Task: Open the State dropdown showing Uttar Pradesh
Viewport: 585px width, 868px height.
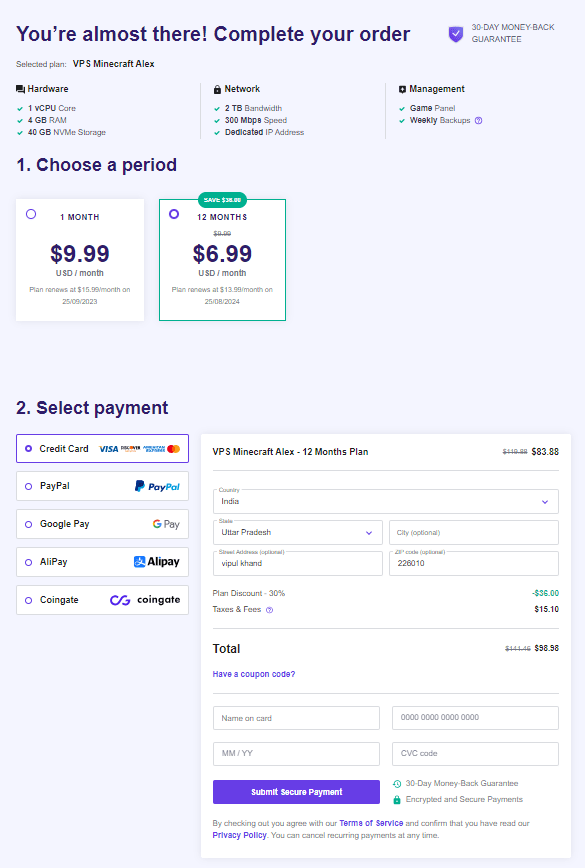Action: (297, 532)
